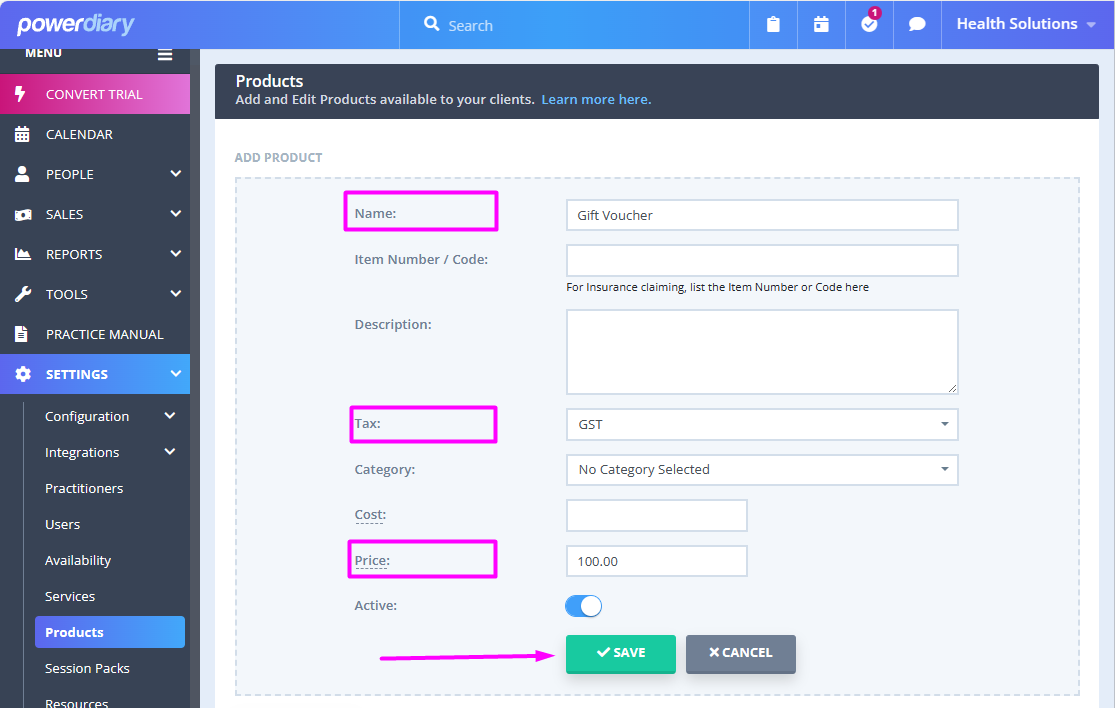Open Resources settings page

coord(77,702)
